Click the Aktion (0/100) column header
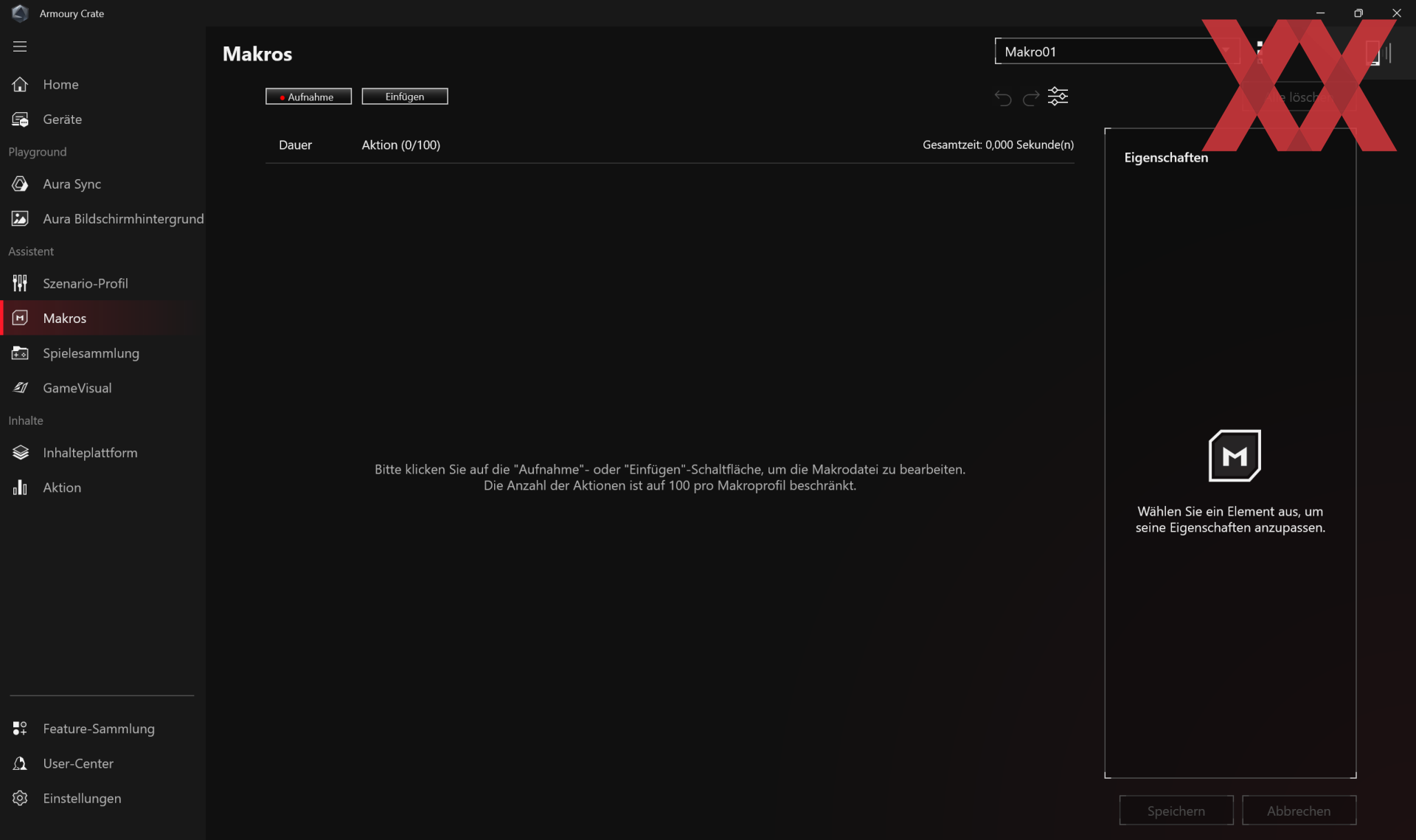The image size is (1416, 840). [x=400, y=145]
